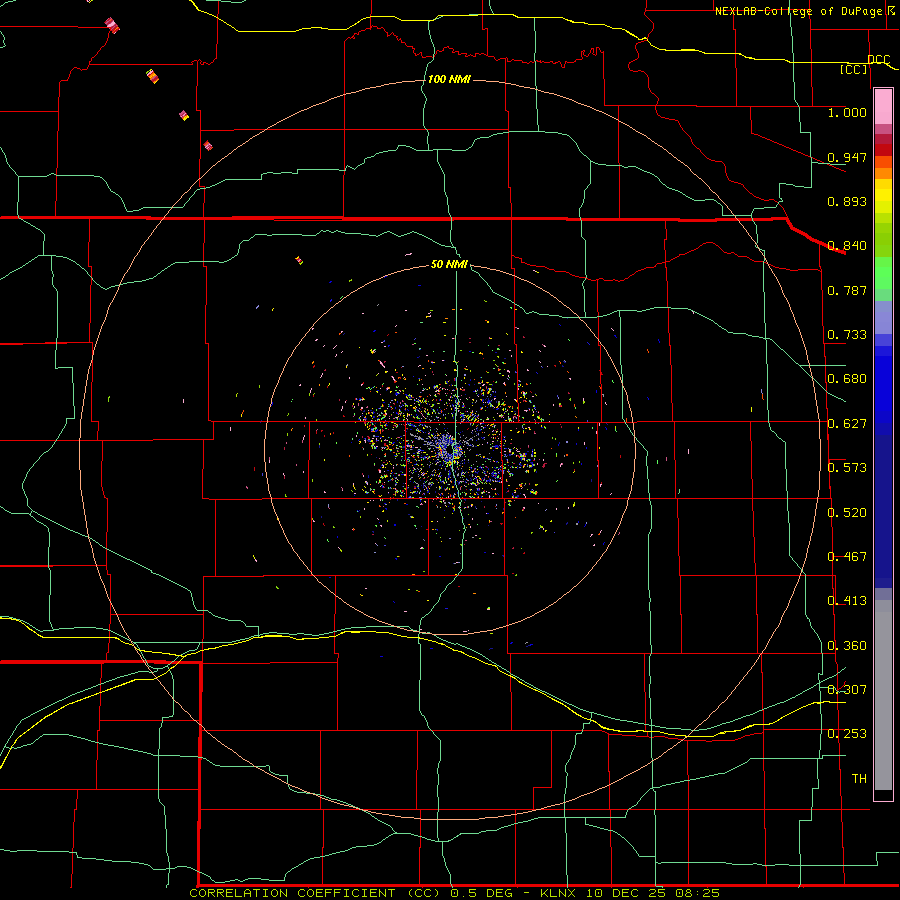The height and width of the screenshot is (900, 900).
Task: Select the 0.893 legend value
Action: (x=847, y=201)
